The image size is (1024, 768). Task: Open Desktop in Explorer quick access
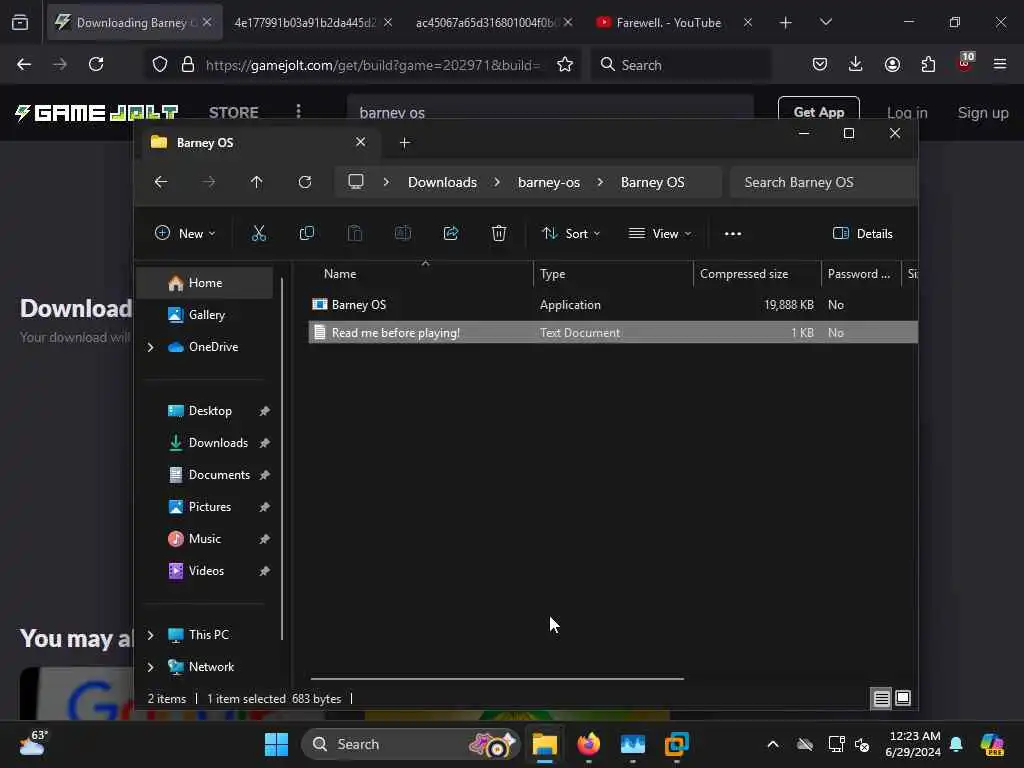click(205, 411)
